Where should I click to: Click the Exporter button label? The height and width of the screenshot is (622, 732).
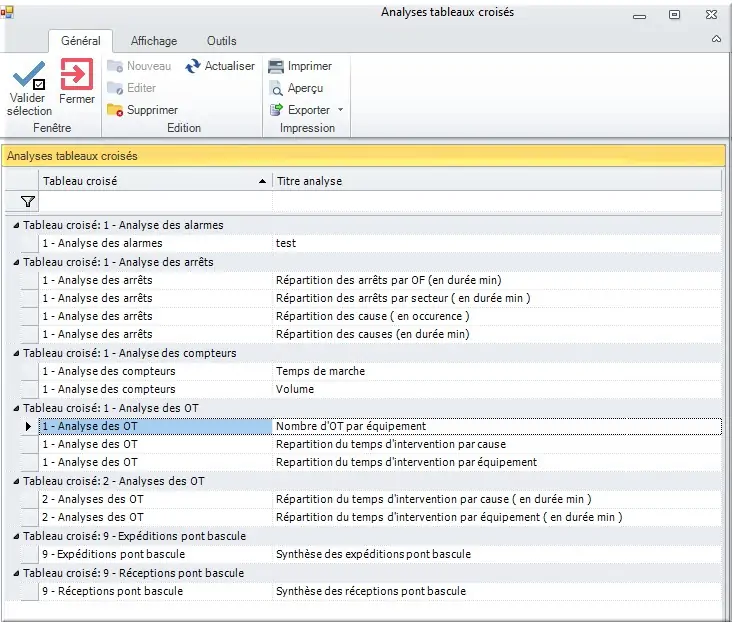tap(309, 110)
